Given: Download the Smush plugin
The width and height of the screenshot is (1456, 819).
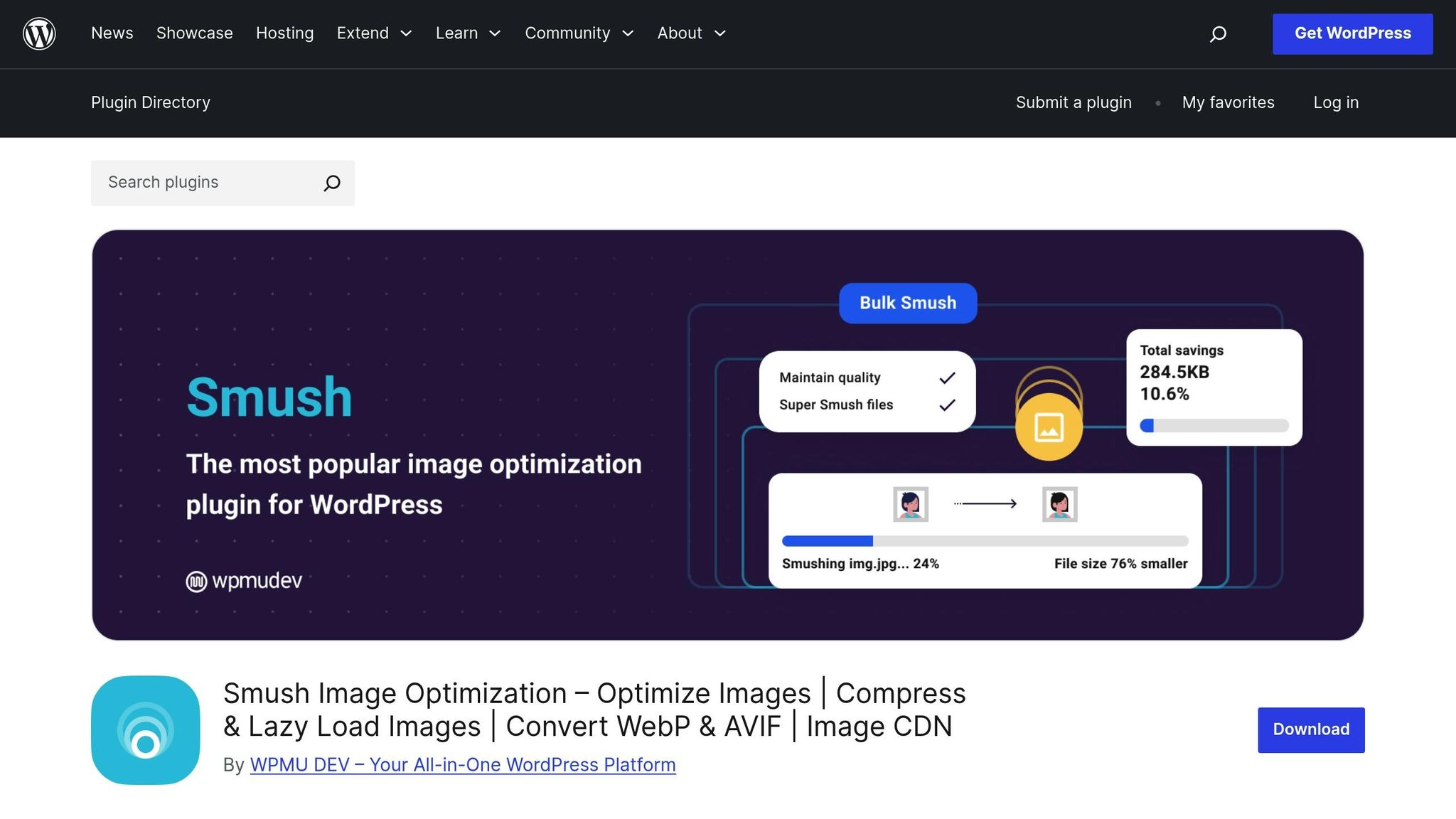Looking at the screenshot, I should (x=1310, y=729).
